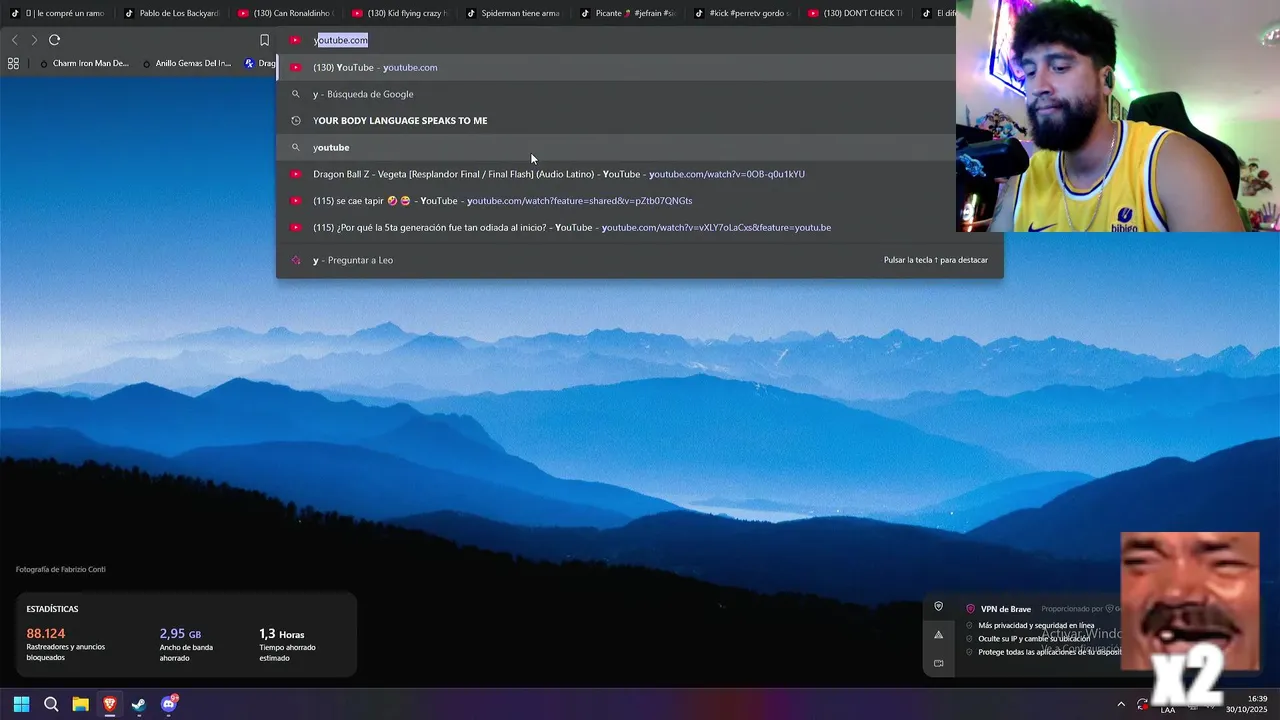
Task: Click 'Fotografía de Fabrizio Conti' photo credit
Action: tap(61, 570)
